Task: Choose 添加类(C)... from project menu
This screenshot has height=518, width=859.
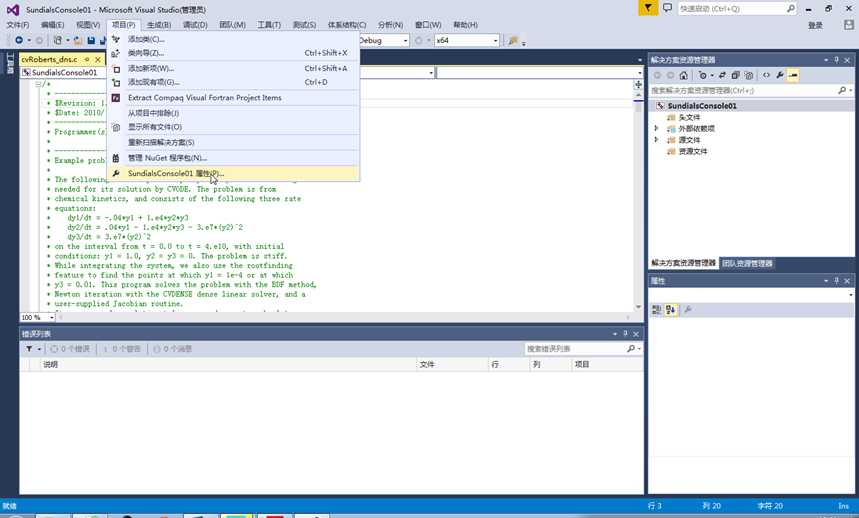Action: click(x=233, y=39)
